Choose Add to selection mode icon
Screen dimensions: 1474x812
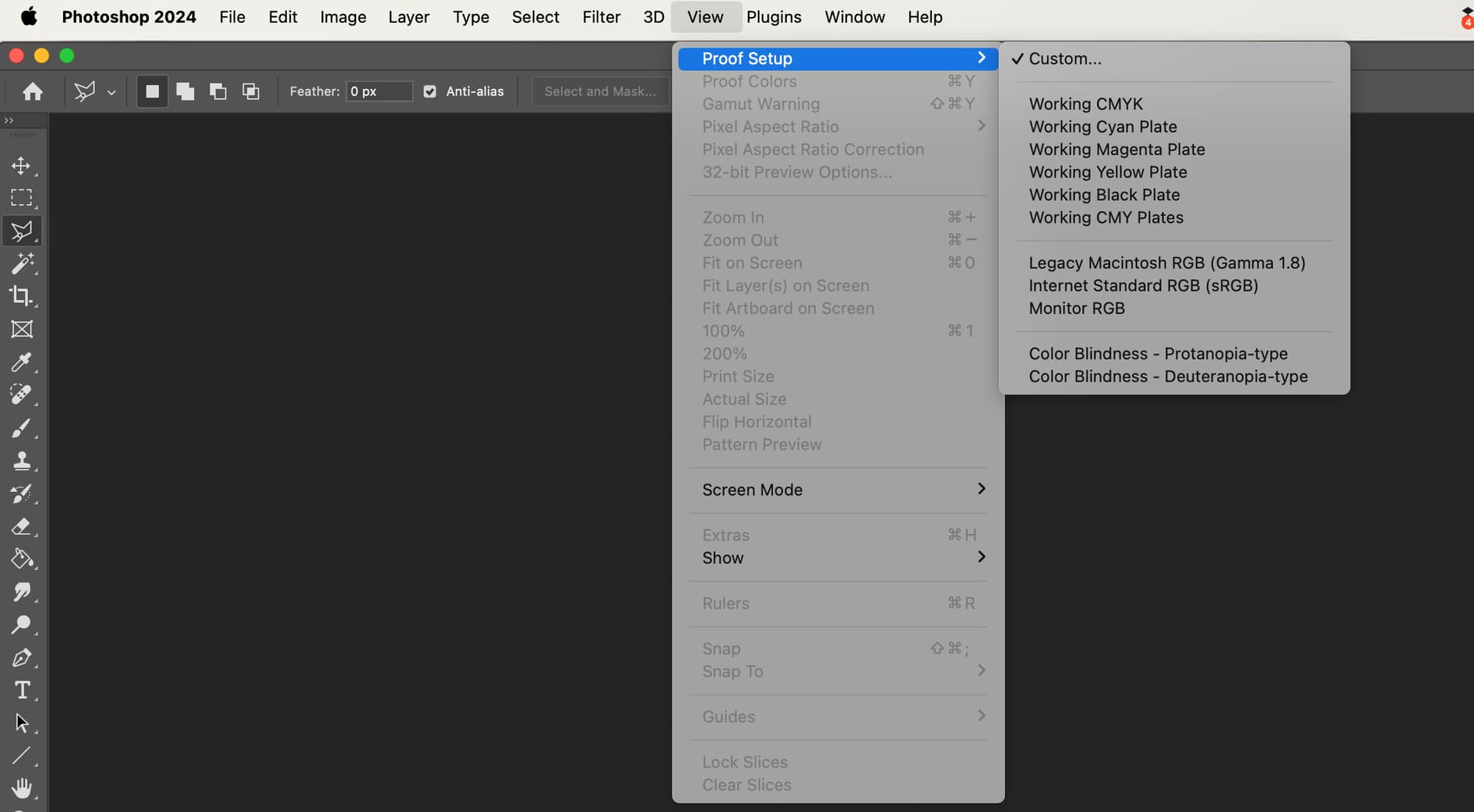[x=185, y=91]
